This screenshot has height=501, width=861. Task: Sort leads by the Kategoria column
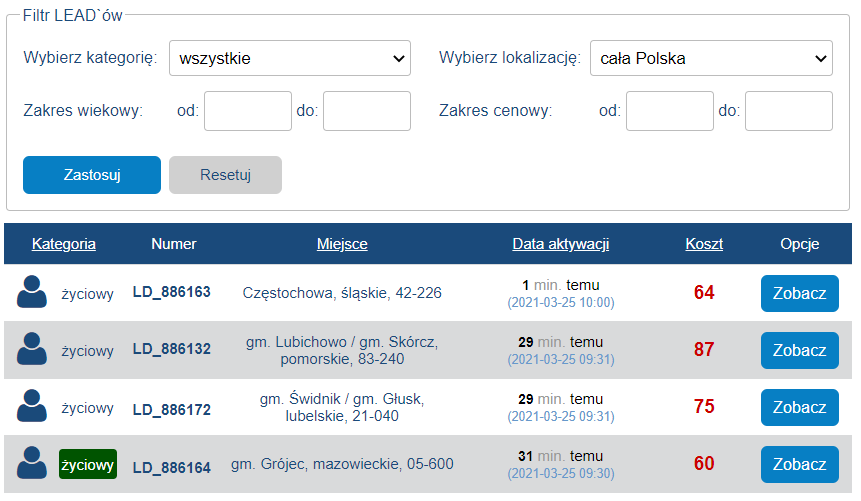pos(64,244)
